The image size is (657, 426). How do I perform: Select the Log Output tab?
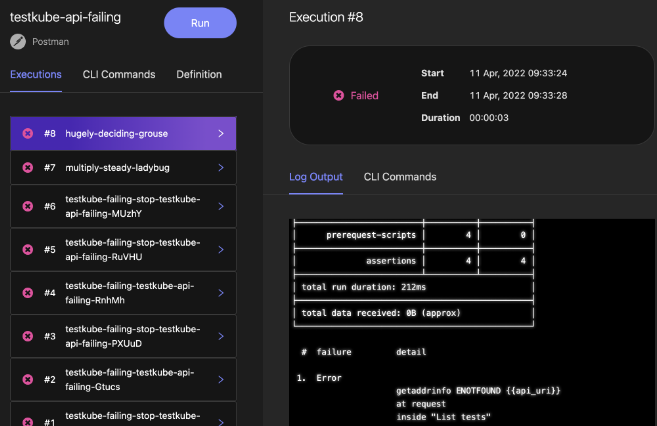(316, 177)
